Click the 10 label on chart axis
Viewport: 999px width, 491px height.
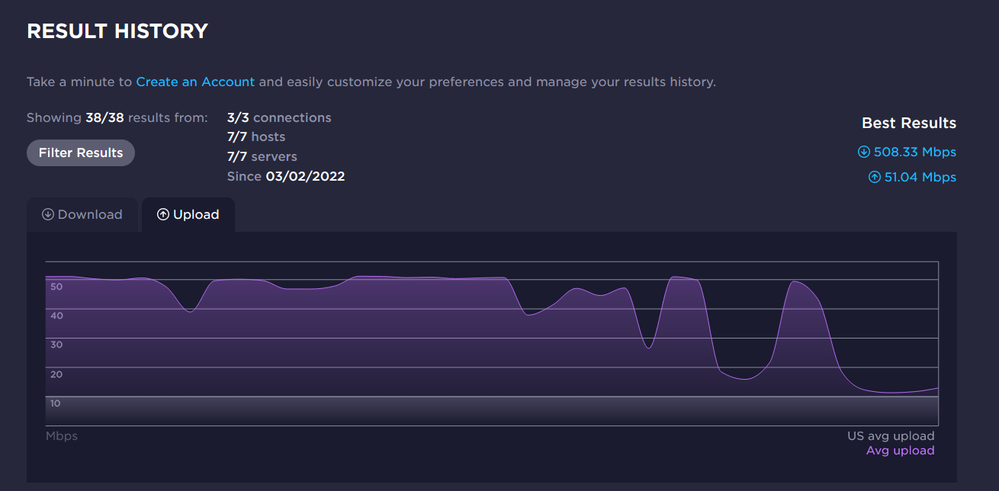(x=56, y=403)
